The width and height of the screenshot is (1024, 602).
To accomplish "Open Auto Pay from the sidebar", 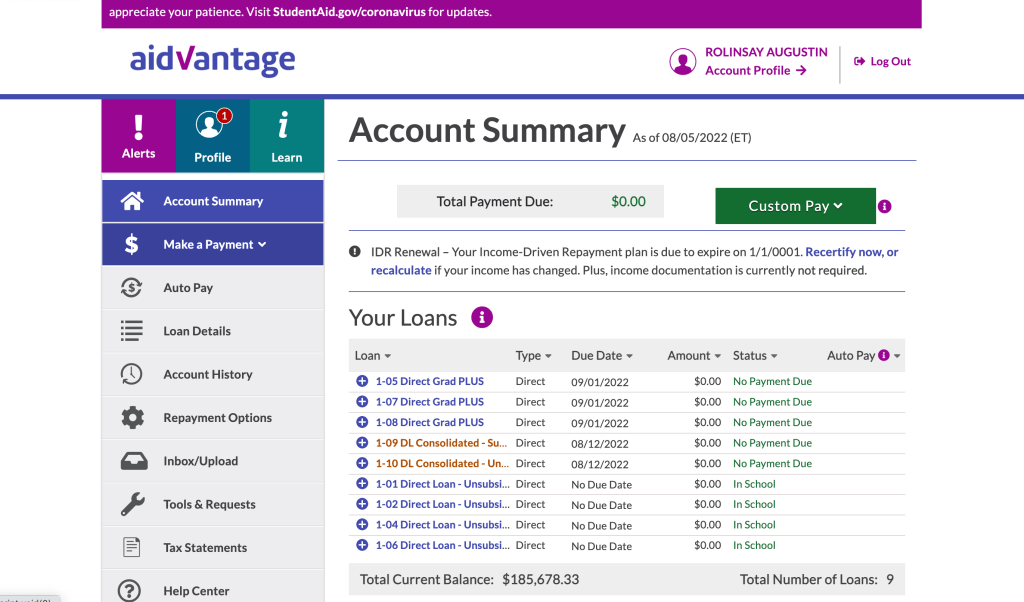I will click(x=188, y=288).
